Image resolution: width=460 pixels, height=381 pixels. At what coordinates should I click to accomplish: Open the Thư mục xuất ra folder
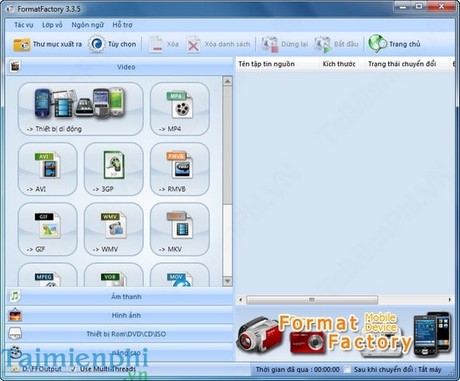(x=47, y=44)
